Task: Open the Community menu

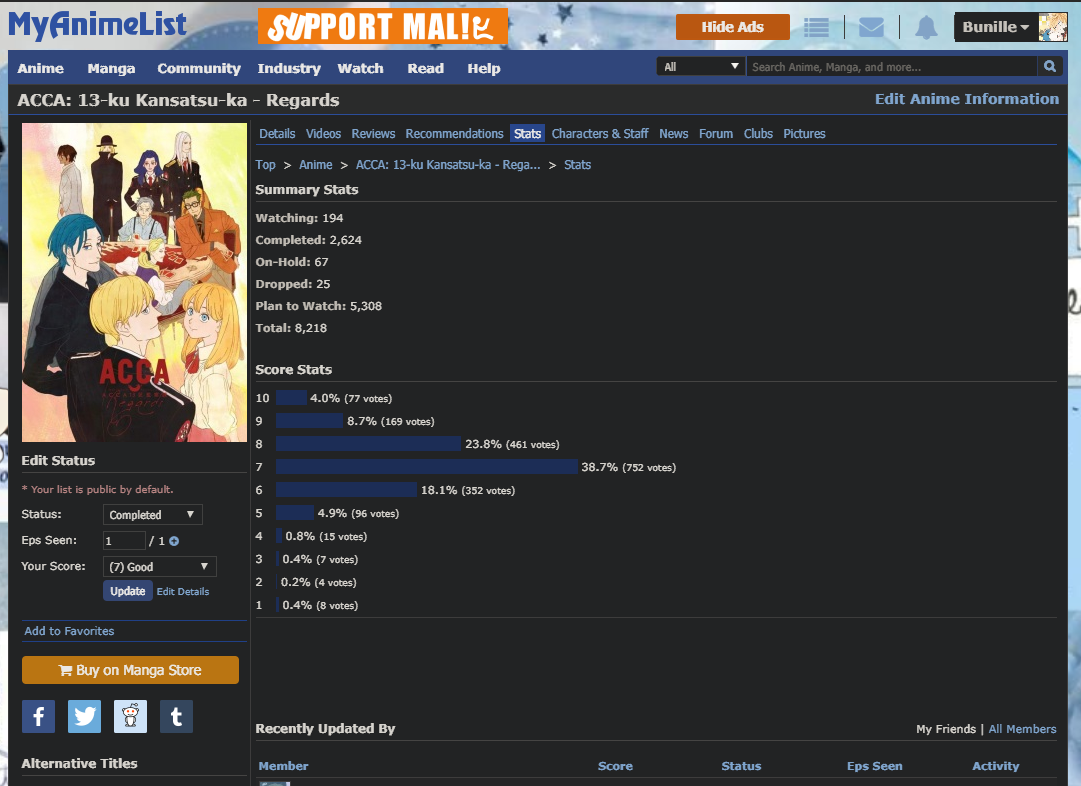Action: click(199, 68)
